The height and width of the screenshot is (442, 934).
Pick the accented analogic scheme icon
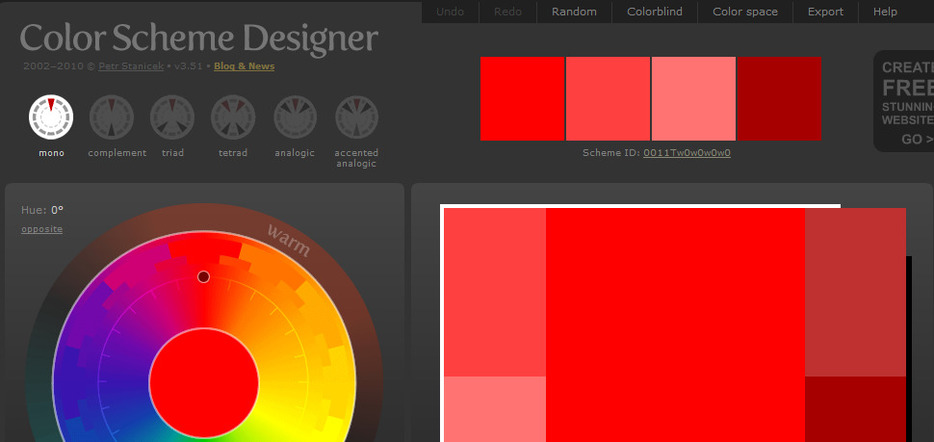coord(356,117)
